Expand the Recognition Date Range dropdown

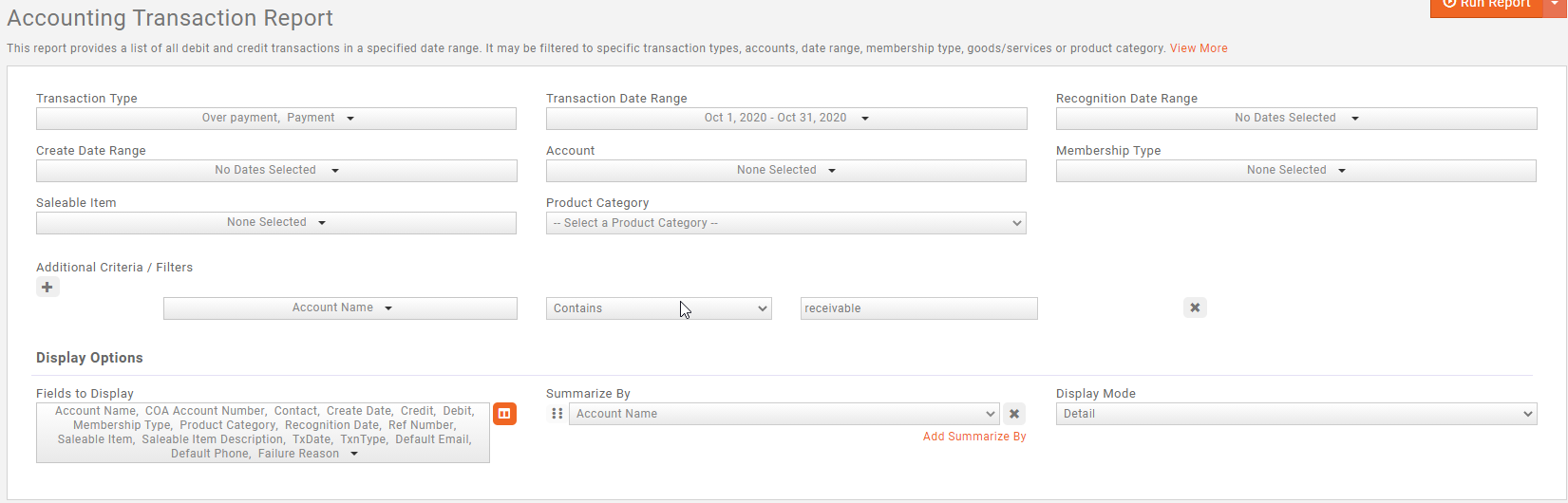1296,119
